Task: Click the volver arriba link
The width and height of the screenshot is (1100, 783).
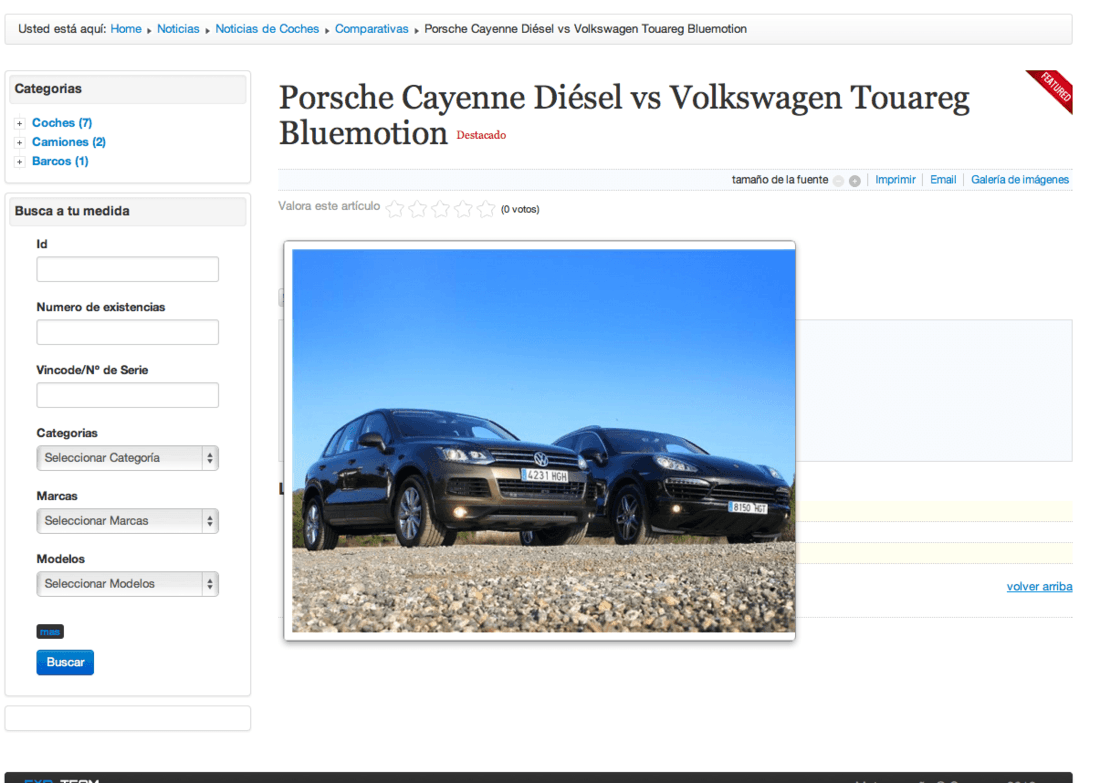Action: point(1039,587)
